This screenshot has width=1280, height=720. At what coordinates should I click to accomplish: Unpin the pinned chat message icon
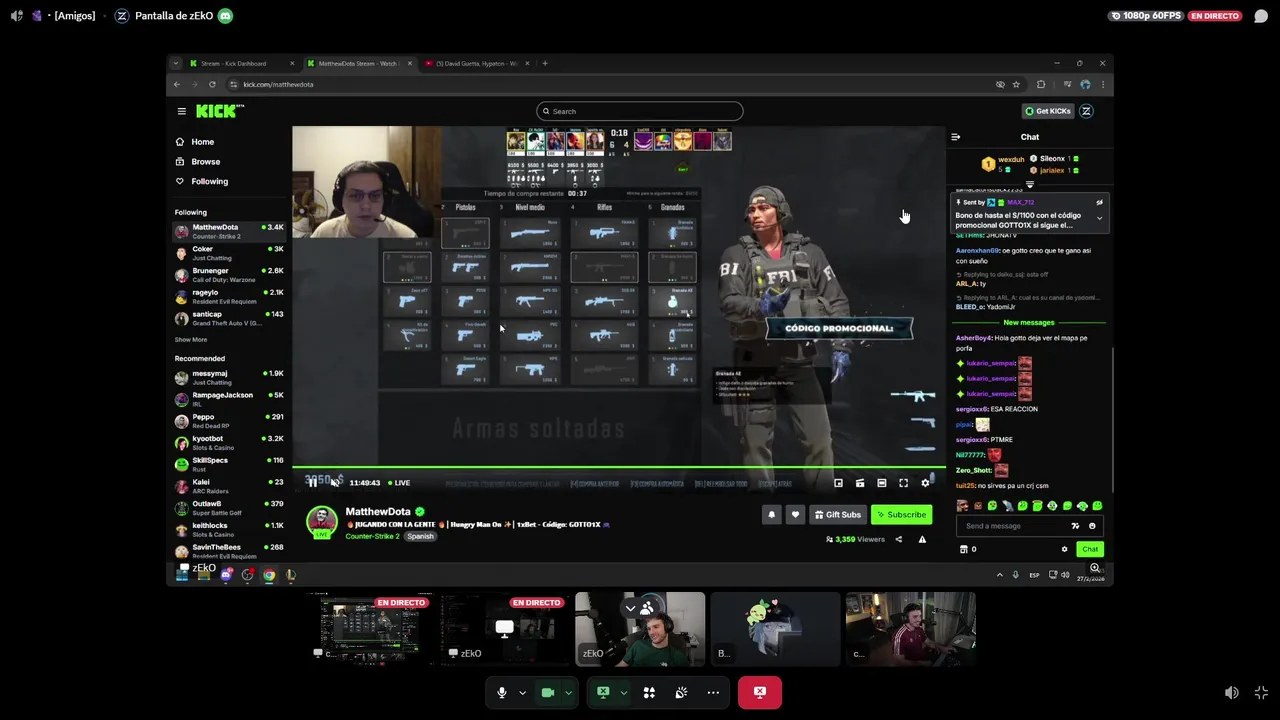(x=1099, y=202)
